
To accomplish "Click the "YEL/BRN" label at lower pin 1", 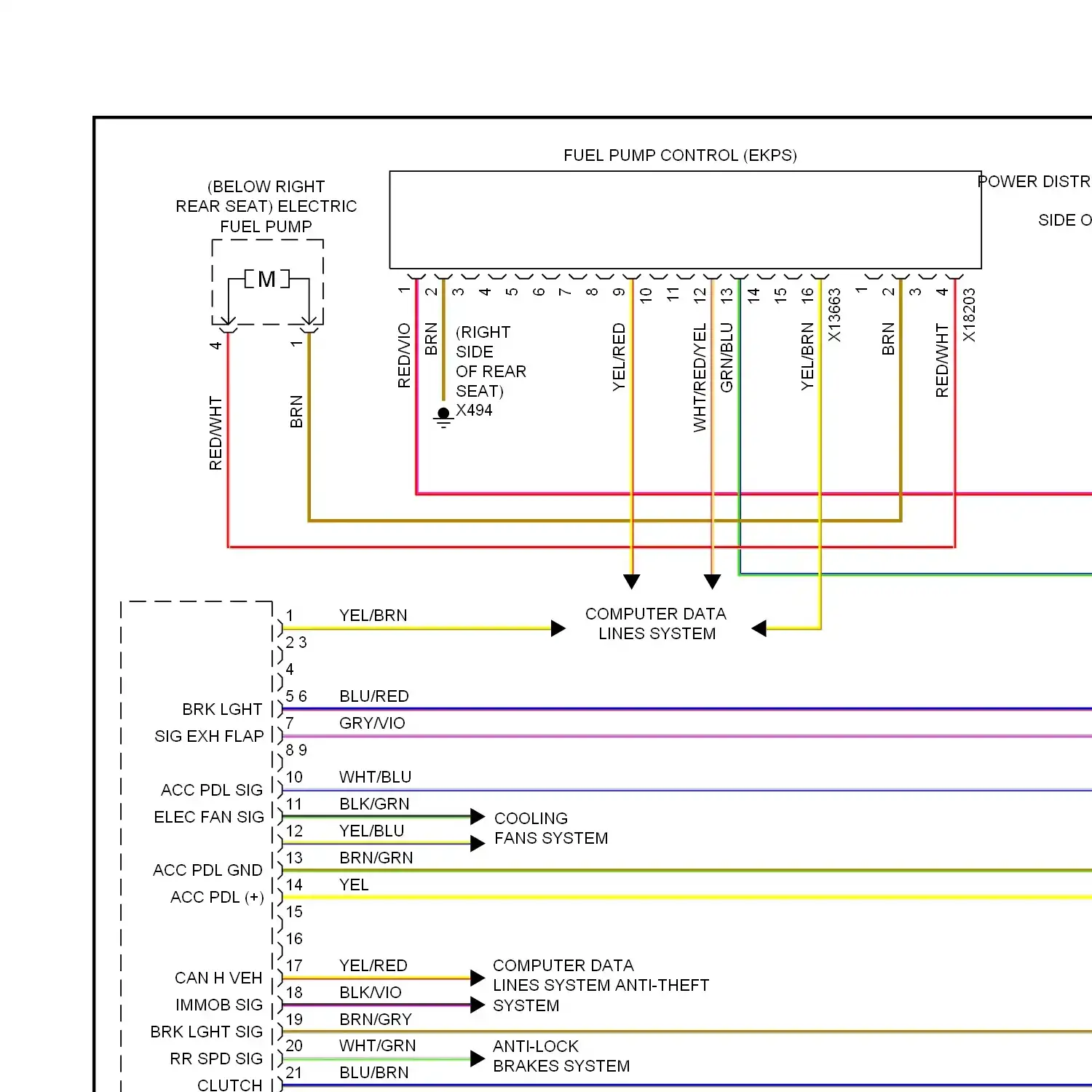I will [373, 615].
